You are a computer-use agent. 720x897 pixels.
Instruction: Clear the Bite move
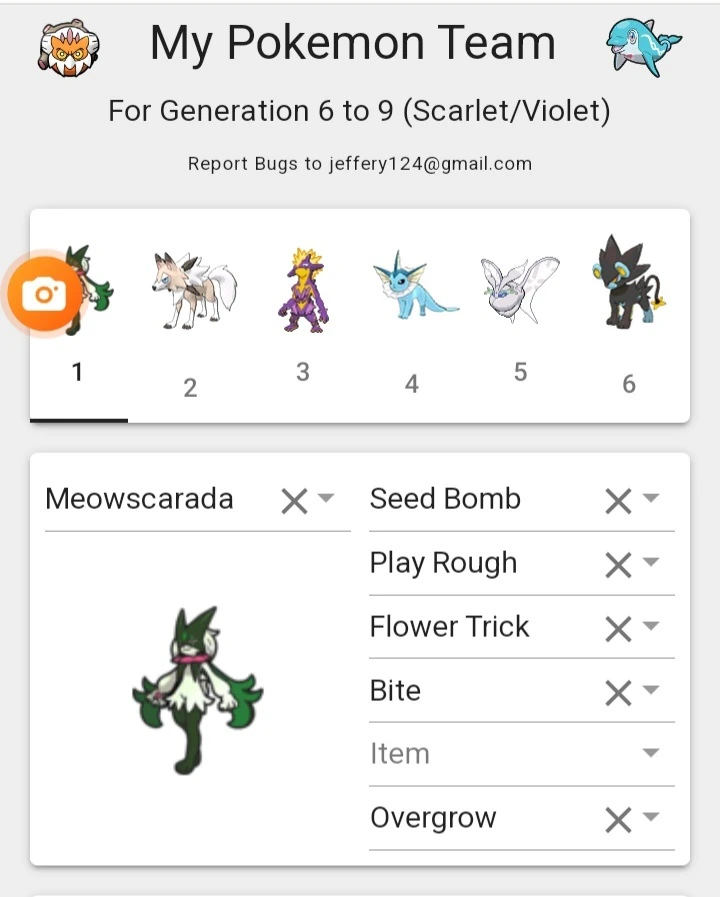620,690
